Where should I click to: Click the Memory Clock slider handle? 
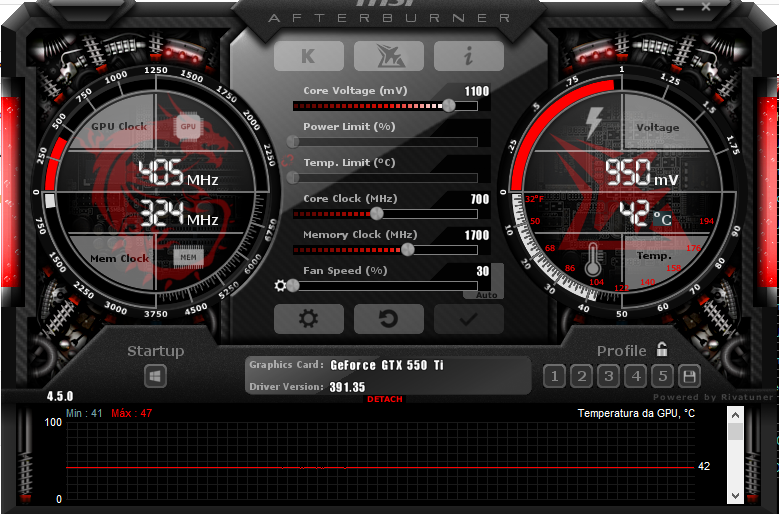click(x=407, y=249)
